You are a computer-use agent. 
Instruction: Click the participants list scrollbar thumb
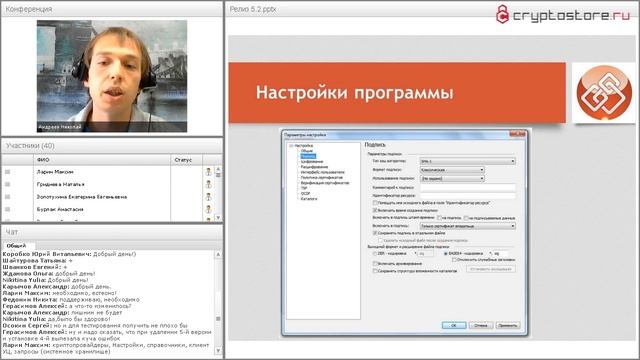tap(218, 175)
